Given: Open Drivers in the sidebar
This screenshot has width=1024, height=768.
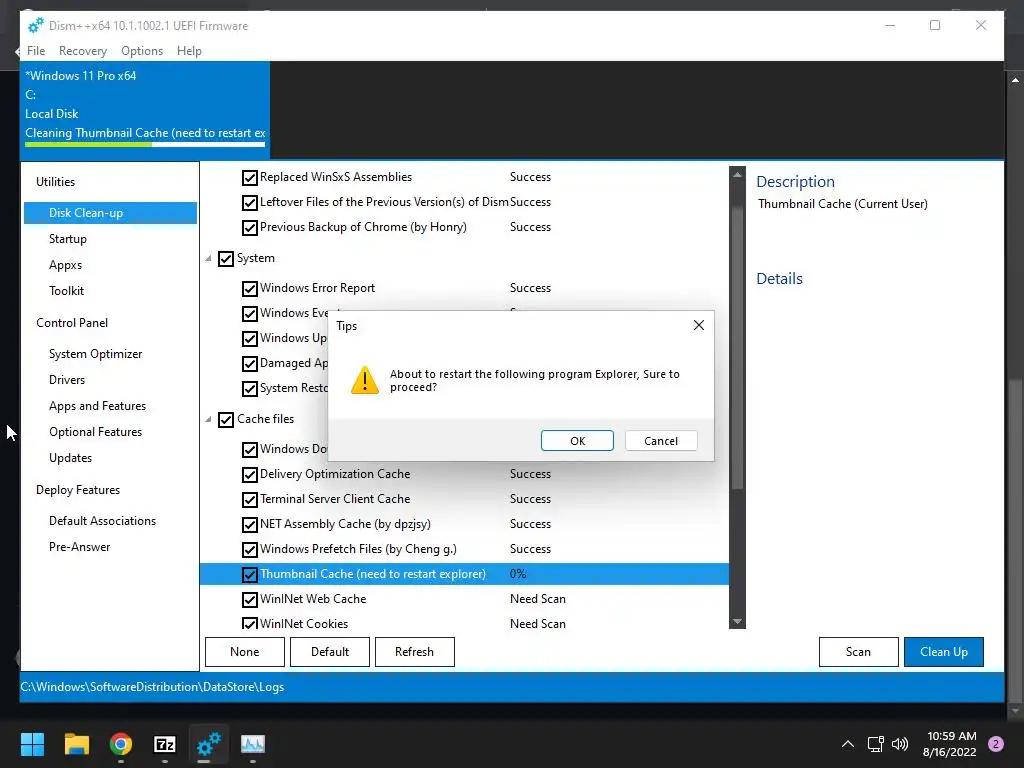Looking at the screenshot, I should (67, 380).
